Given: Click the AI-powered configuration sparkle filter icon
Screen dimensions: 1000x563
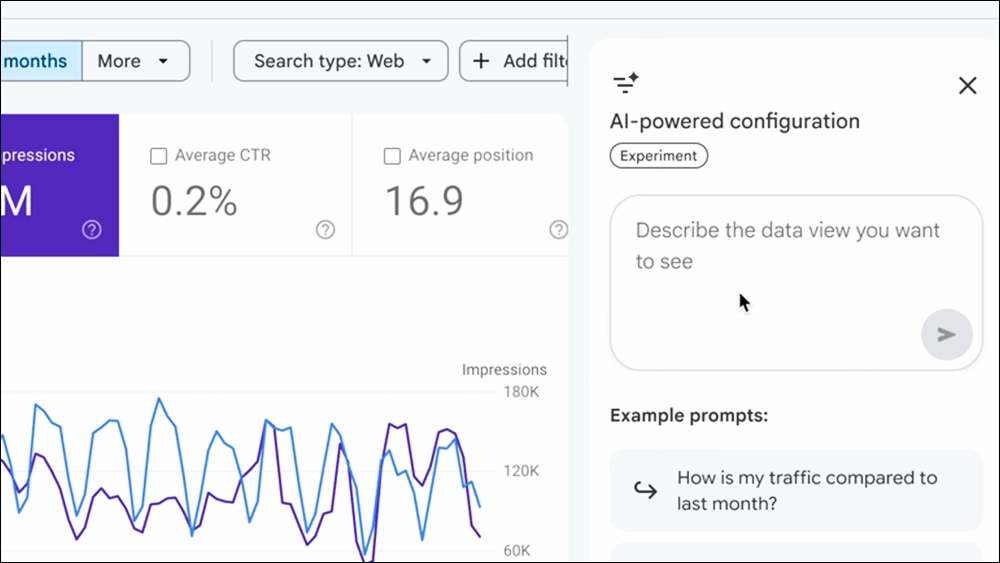Looking at the screenshot, I should coord(626,84).
